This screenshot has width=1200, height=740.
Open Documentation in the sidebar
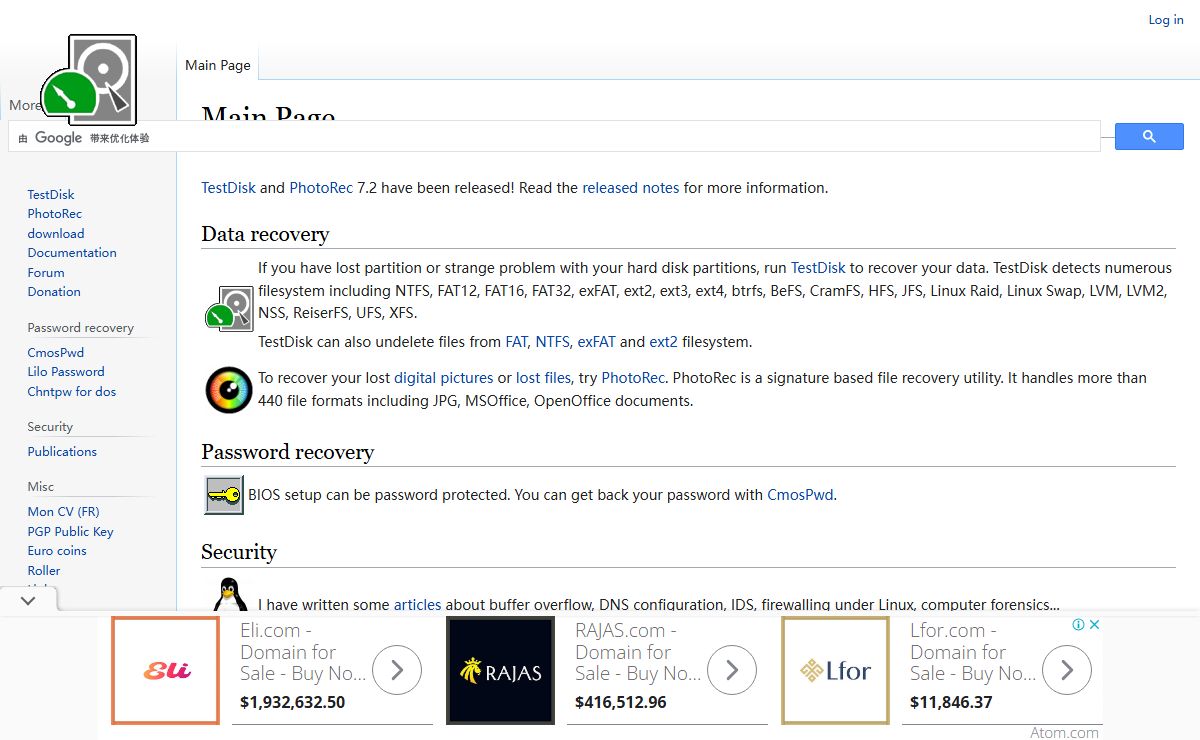click(x=72, y=253)
